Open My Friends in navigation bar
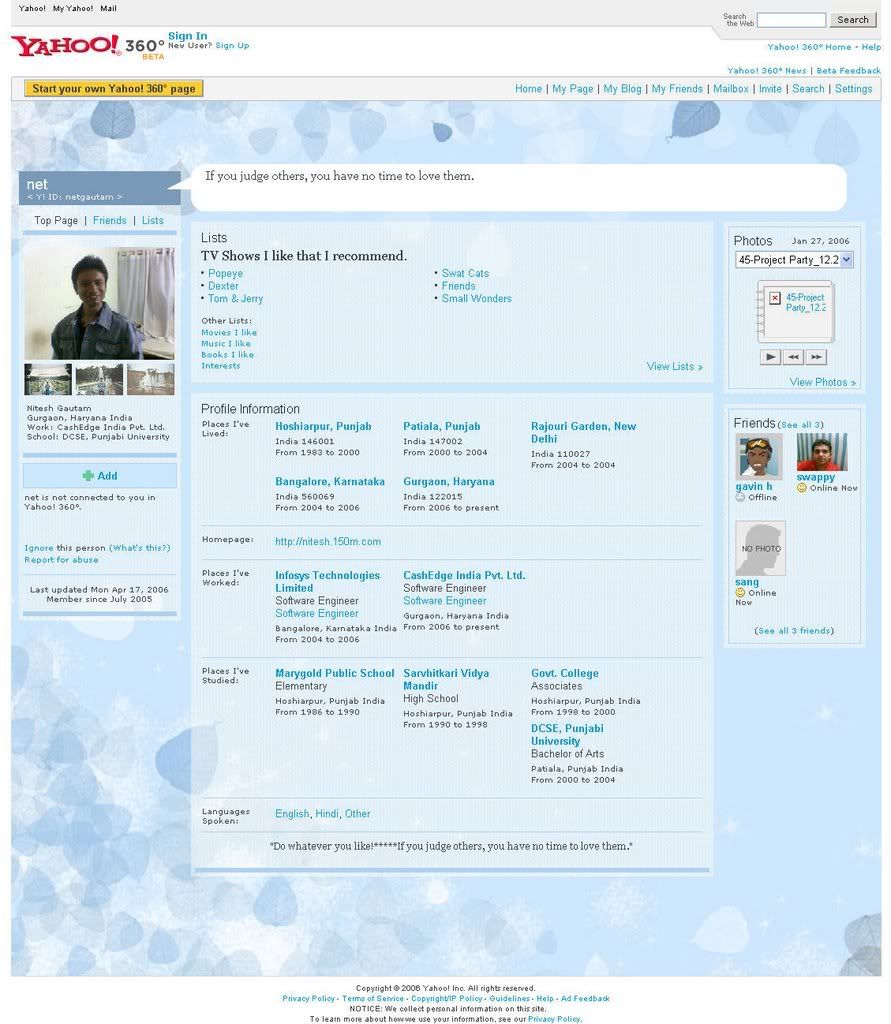The height and width of the screenshot is (1024, 891). pyautogui.click(x=677, y=89)
